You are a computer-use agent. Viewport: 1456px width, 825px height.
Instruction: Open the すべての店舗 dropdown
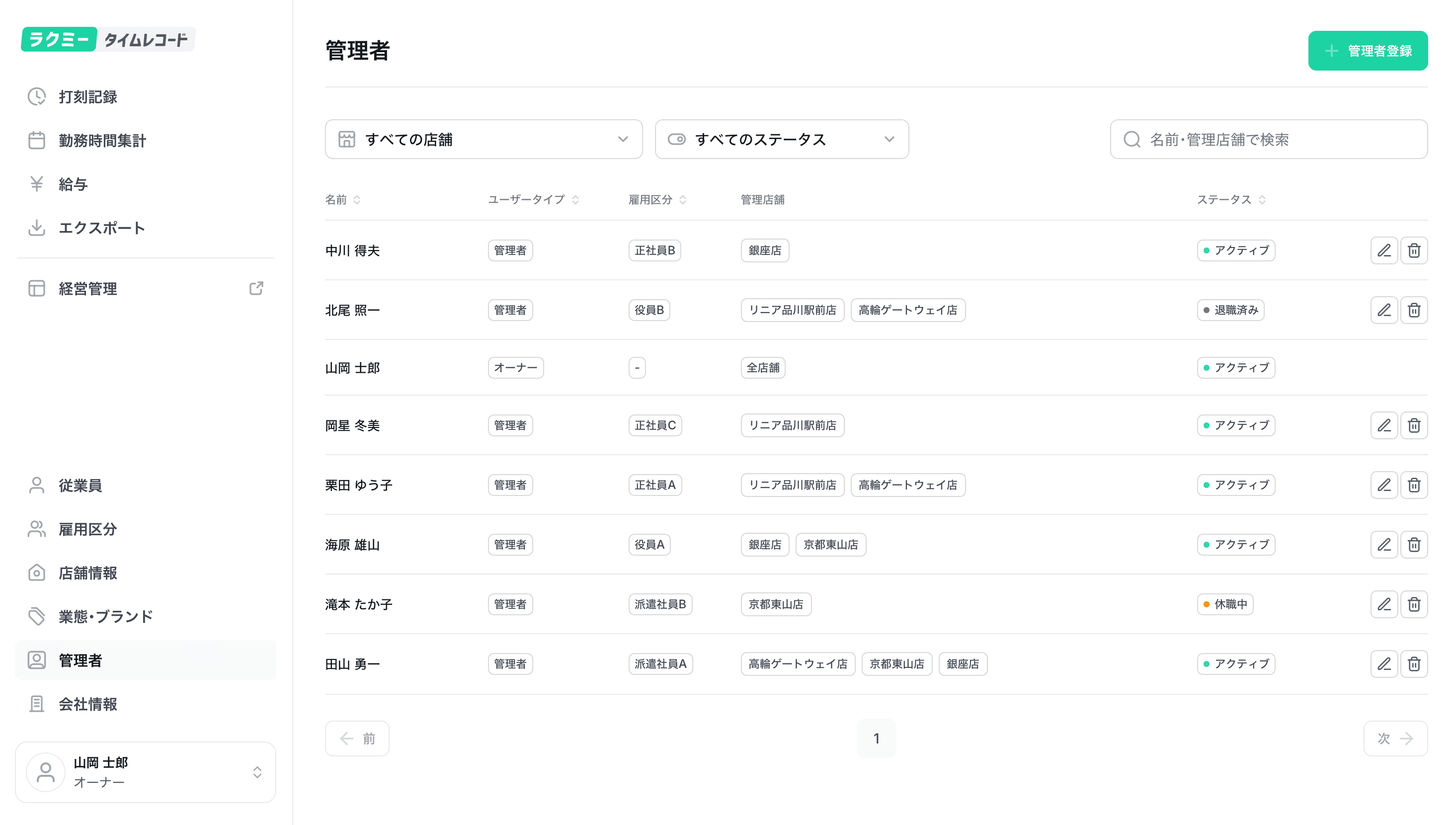click(483, 139)
